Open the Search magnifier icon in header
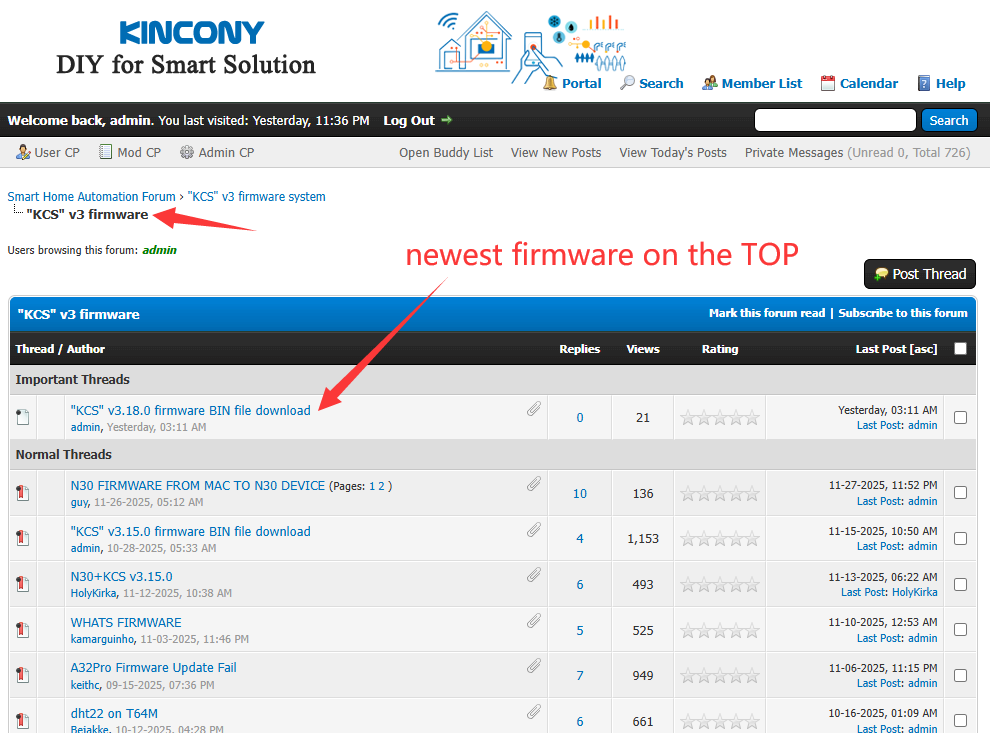 click(x=627, y=83)
